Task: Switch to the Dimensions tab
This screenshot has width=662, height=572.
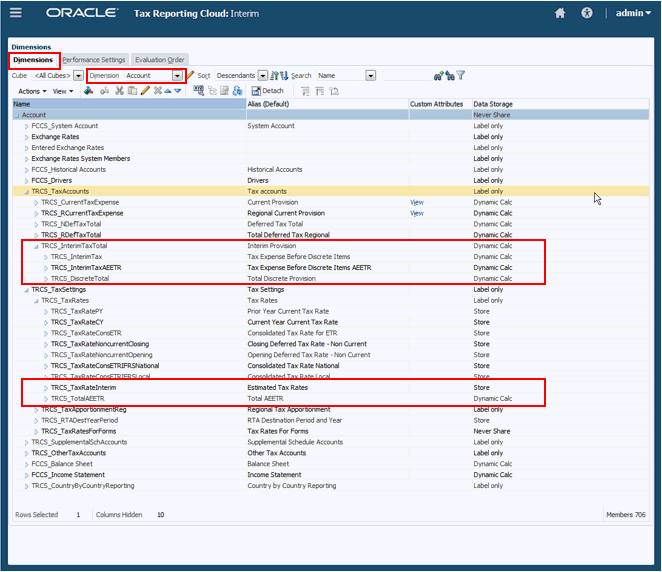Action: click(33, 60)
